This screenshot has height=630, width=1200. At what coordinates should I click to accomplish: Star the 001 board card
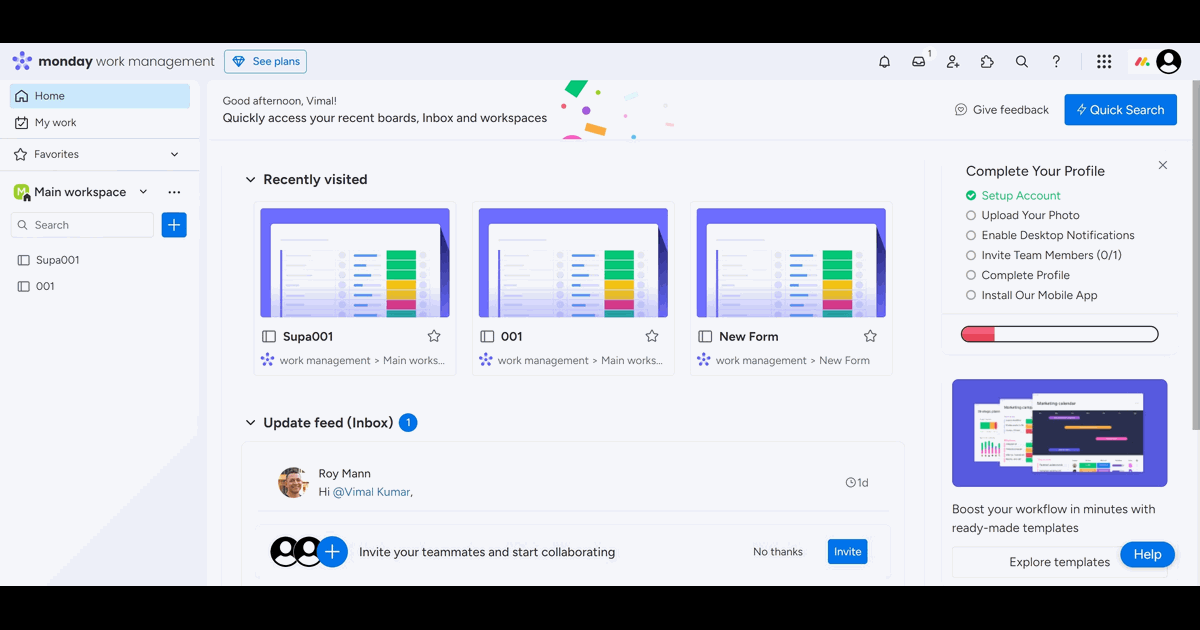(652, 337)
